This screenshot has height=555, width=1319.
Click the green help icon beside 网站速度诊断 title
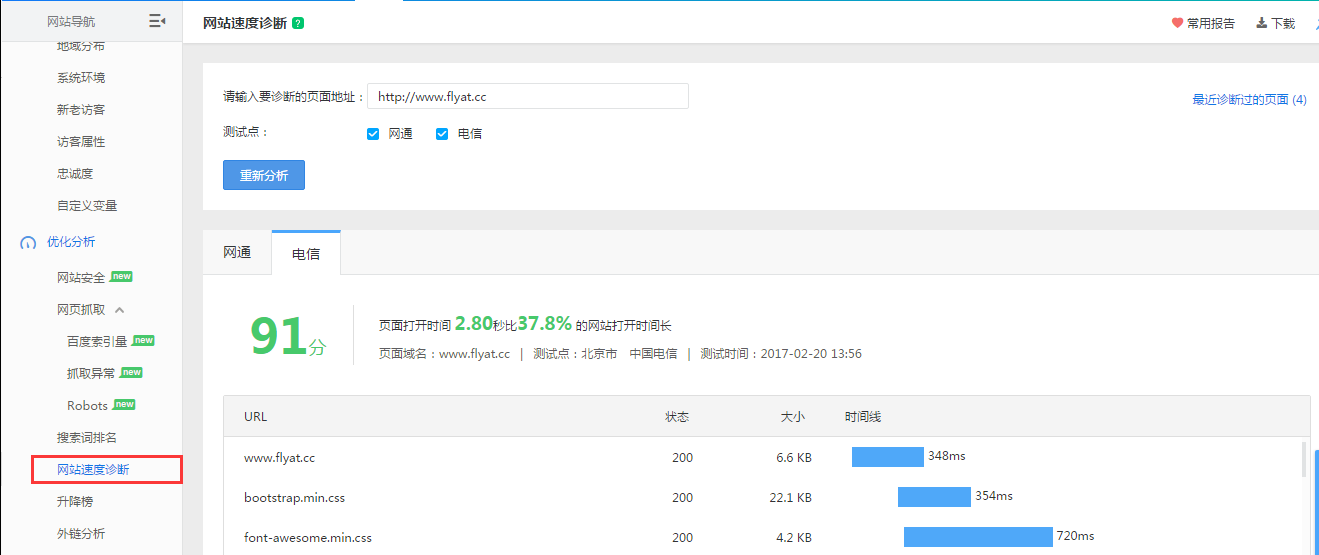[x=298, y=23]
